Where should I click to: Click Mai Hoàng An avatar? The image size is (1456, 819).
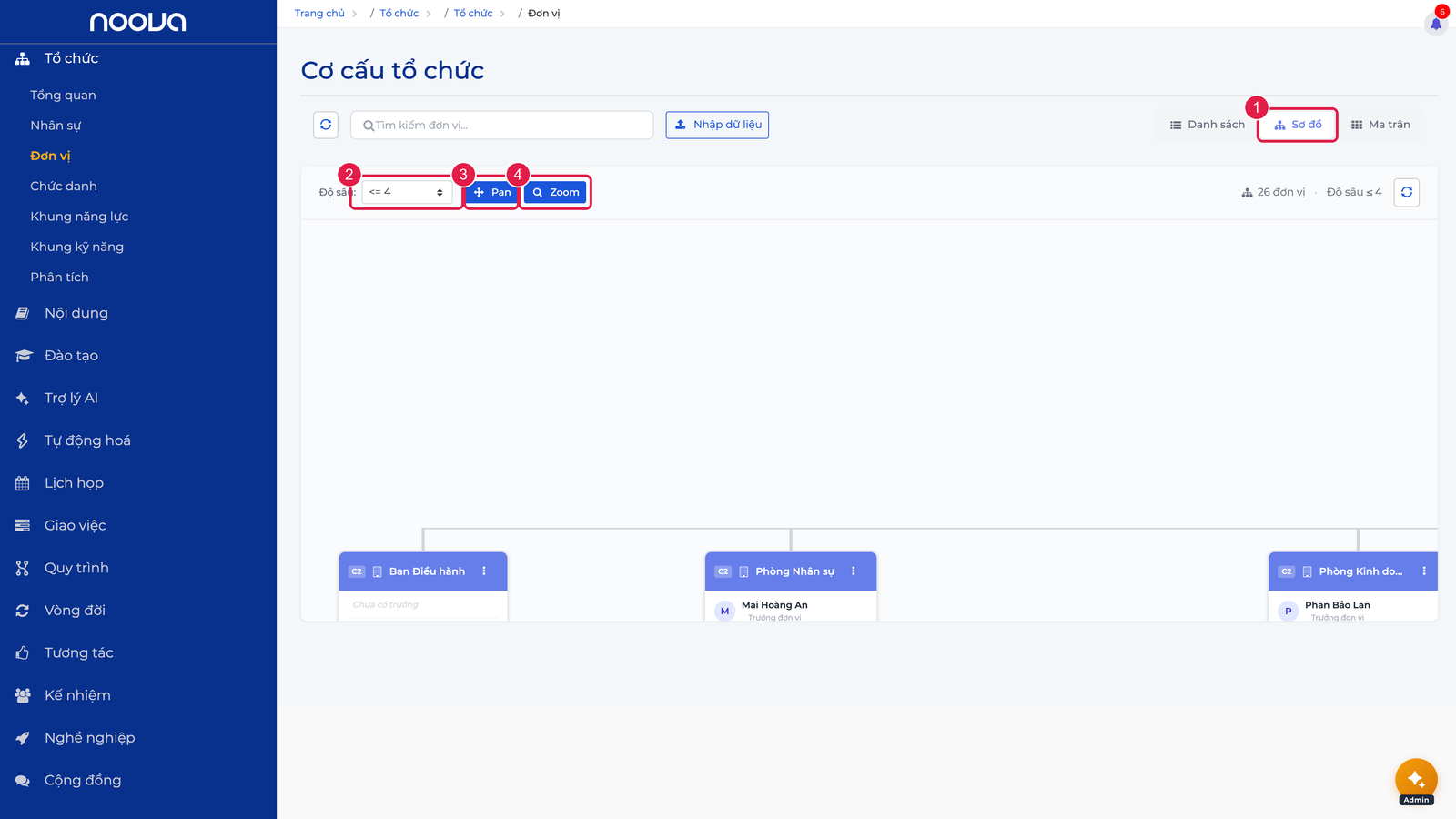click(724, 611)
